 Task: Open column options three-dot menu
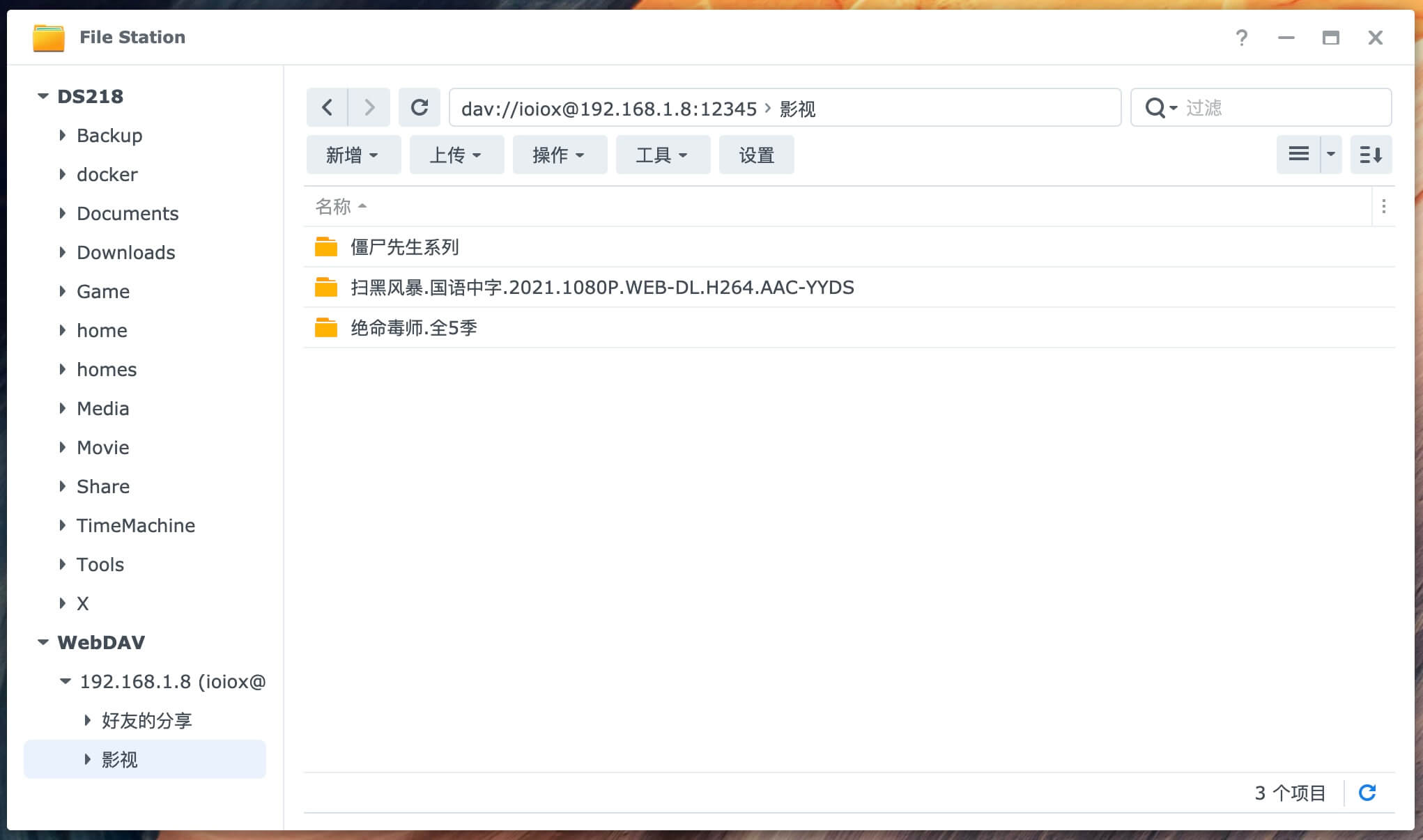(x=1383, y=206)
